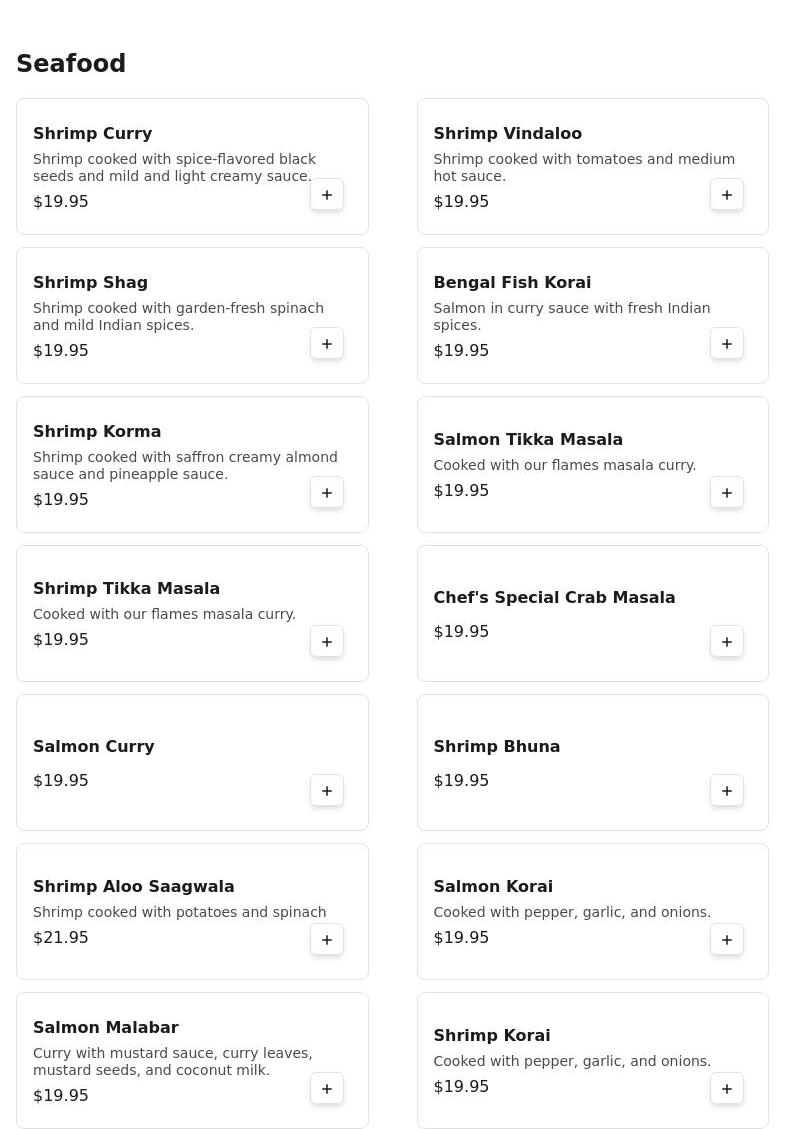This screenshot has width=785, height=1129.
Task: Click the plus icon on Shrimp Korma
Action: (x=326, y=492)
